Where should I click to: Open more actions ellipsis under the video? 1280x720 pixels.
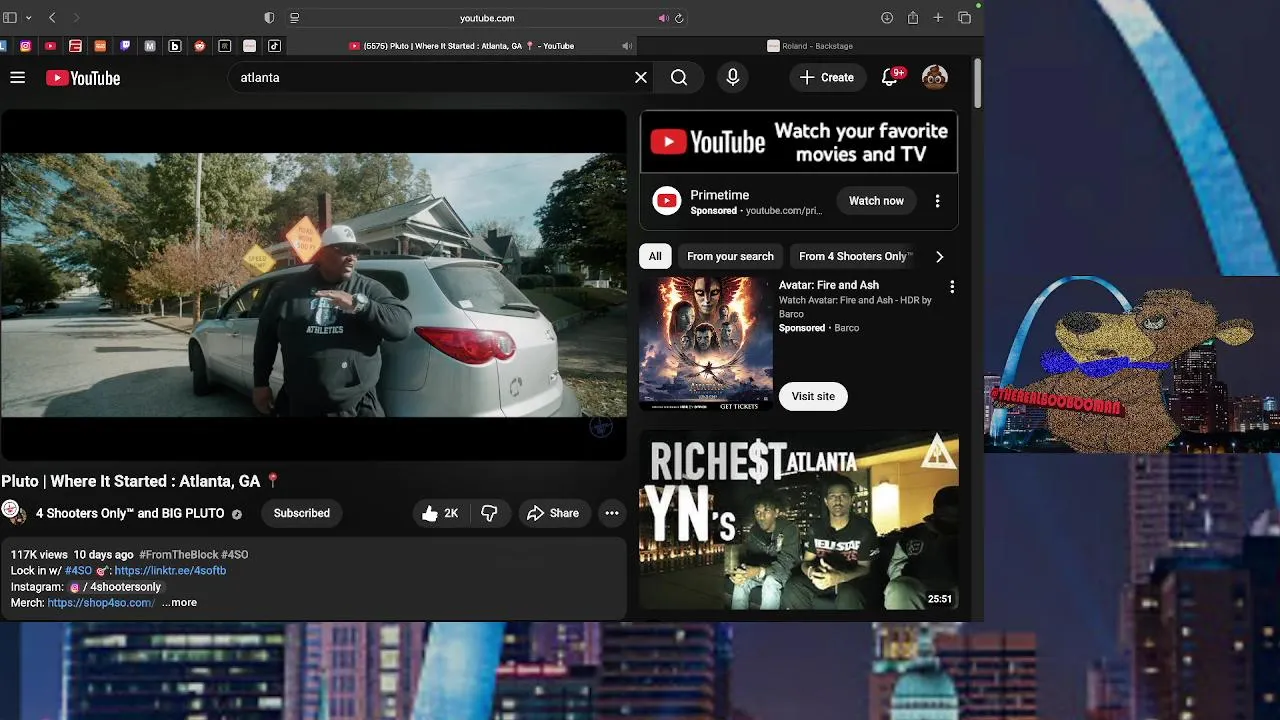(612, 513)
